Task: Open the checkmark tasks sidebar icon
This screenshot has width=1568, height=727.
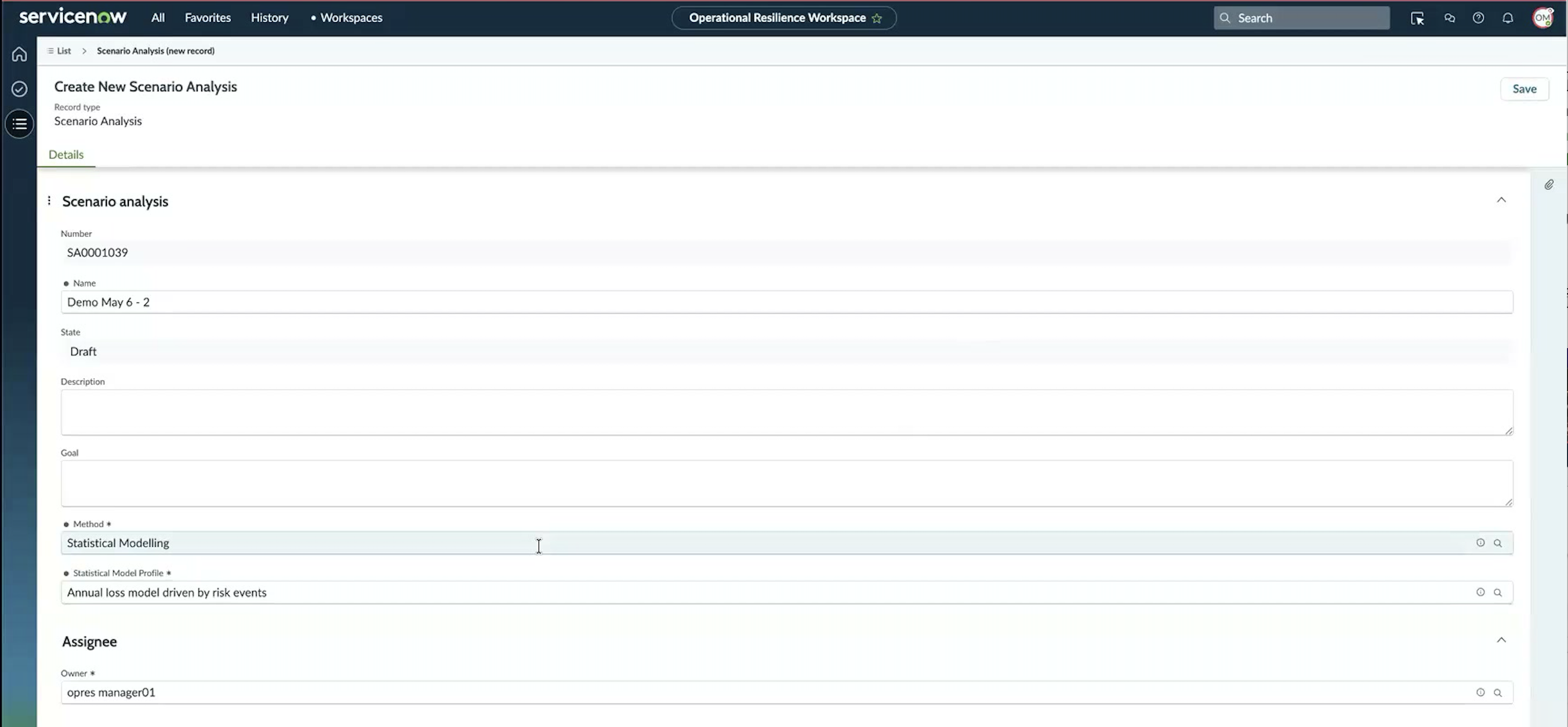Action: (20, 89)
